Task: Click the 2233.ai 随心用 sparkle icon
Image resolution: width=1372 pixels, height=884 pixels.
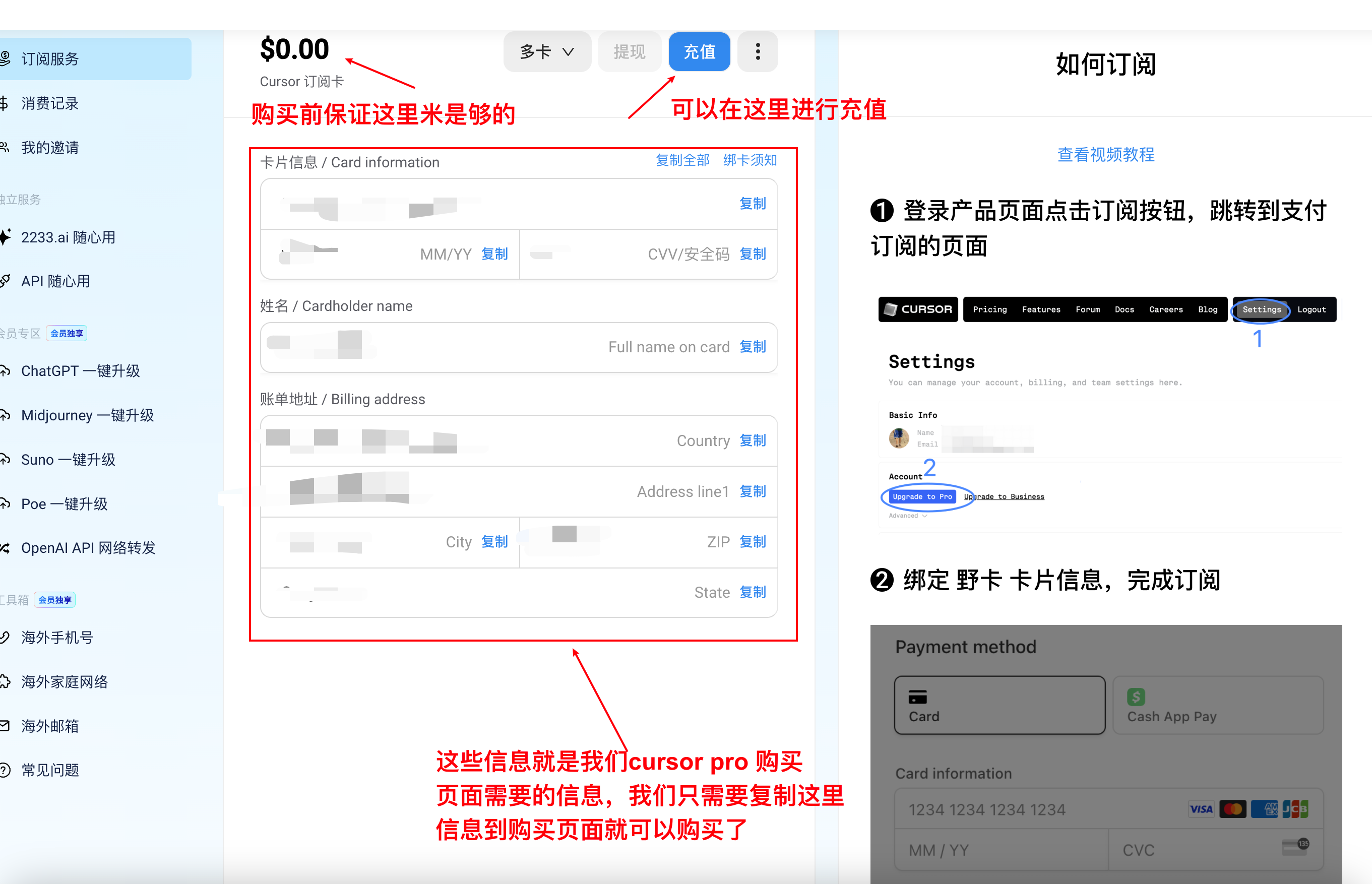Action: (x=5, y=236)
